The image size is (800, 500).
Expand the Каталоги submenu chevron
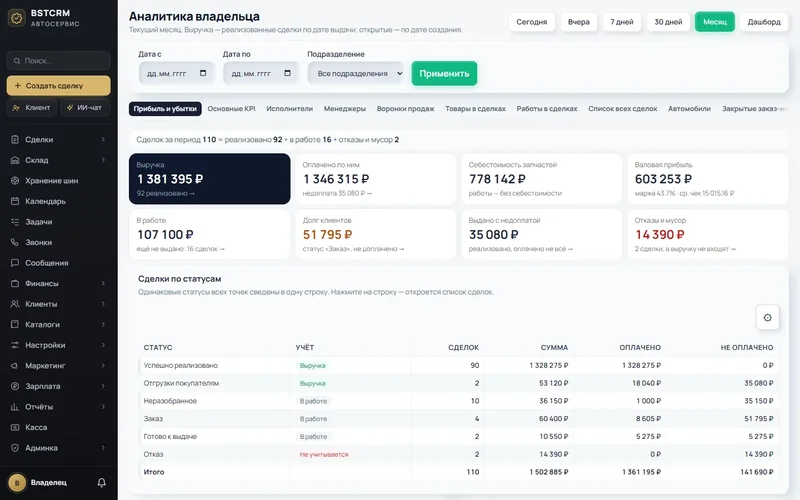tap(103, 324)
